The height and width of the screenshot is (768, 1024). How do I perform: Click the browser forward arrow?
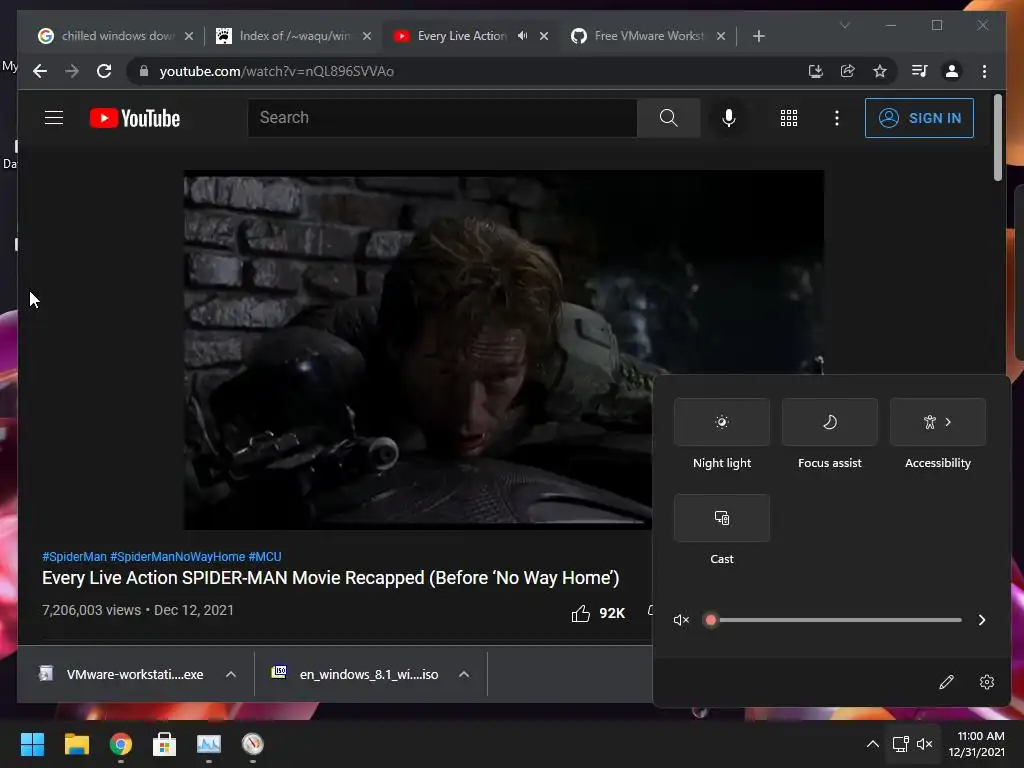[72, 71]
